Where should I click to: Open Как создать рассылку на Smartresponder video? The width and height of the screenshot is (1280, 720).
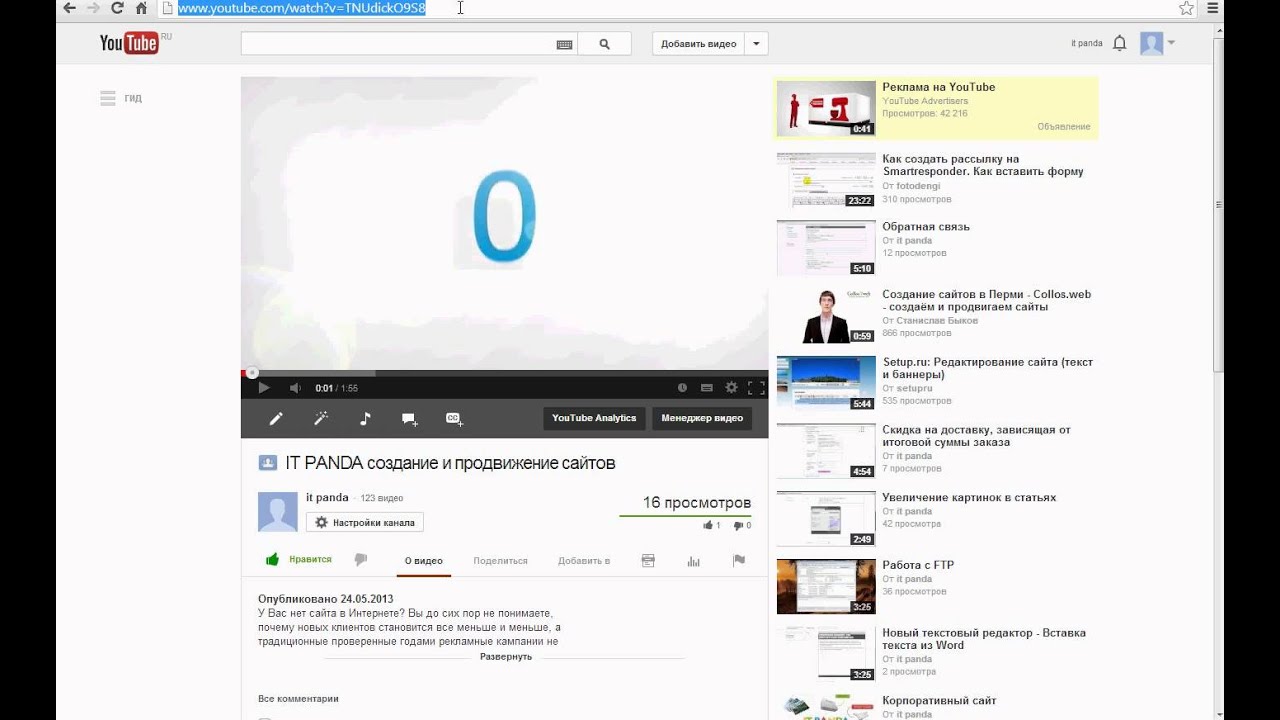pyautogui.click(x=983, y=165)
